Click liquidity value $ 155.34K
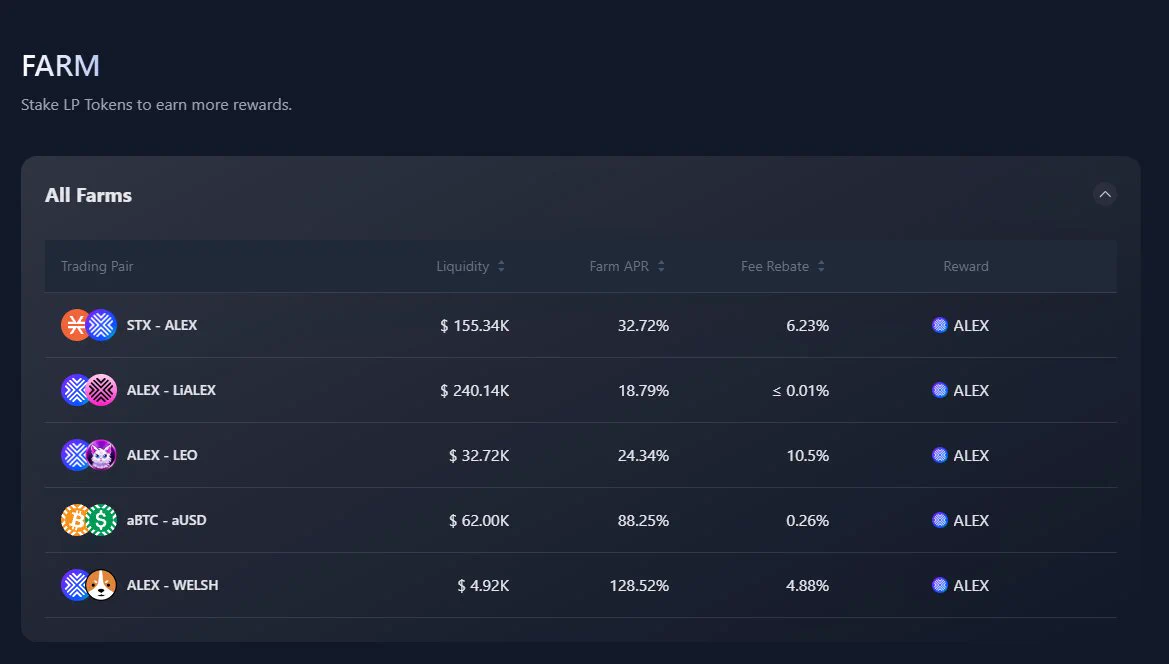Image resolution: width=1169 pixels, height=664 pixels. [x=474, y=326]
